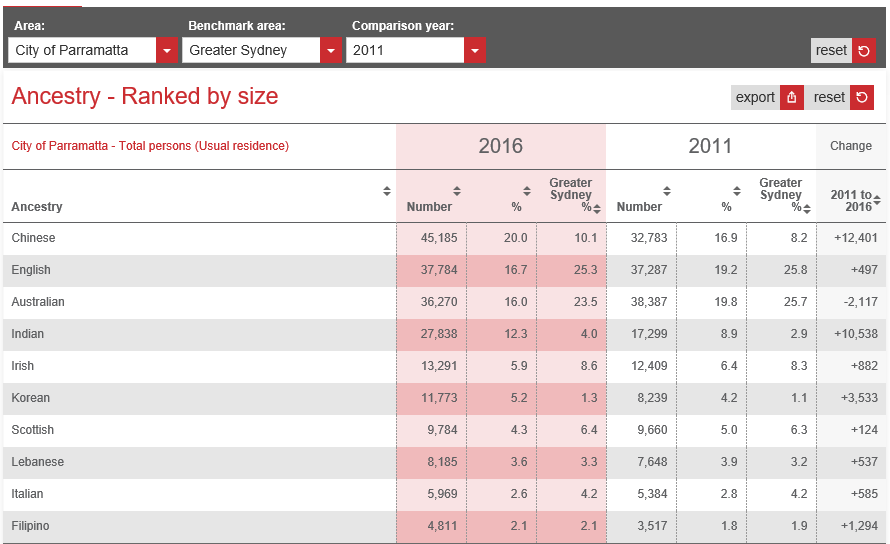This screenshot has height=544, width=890.
Task: Click the +10,538 change value
Action: pos(855,334)
